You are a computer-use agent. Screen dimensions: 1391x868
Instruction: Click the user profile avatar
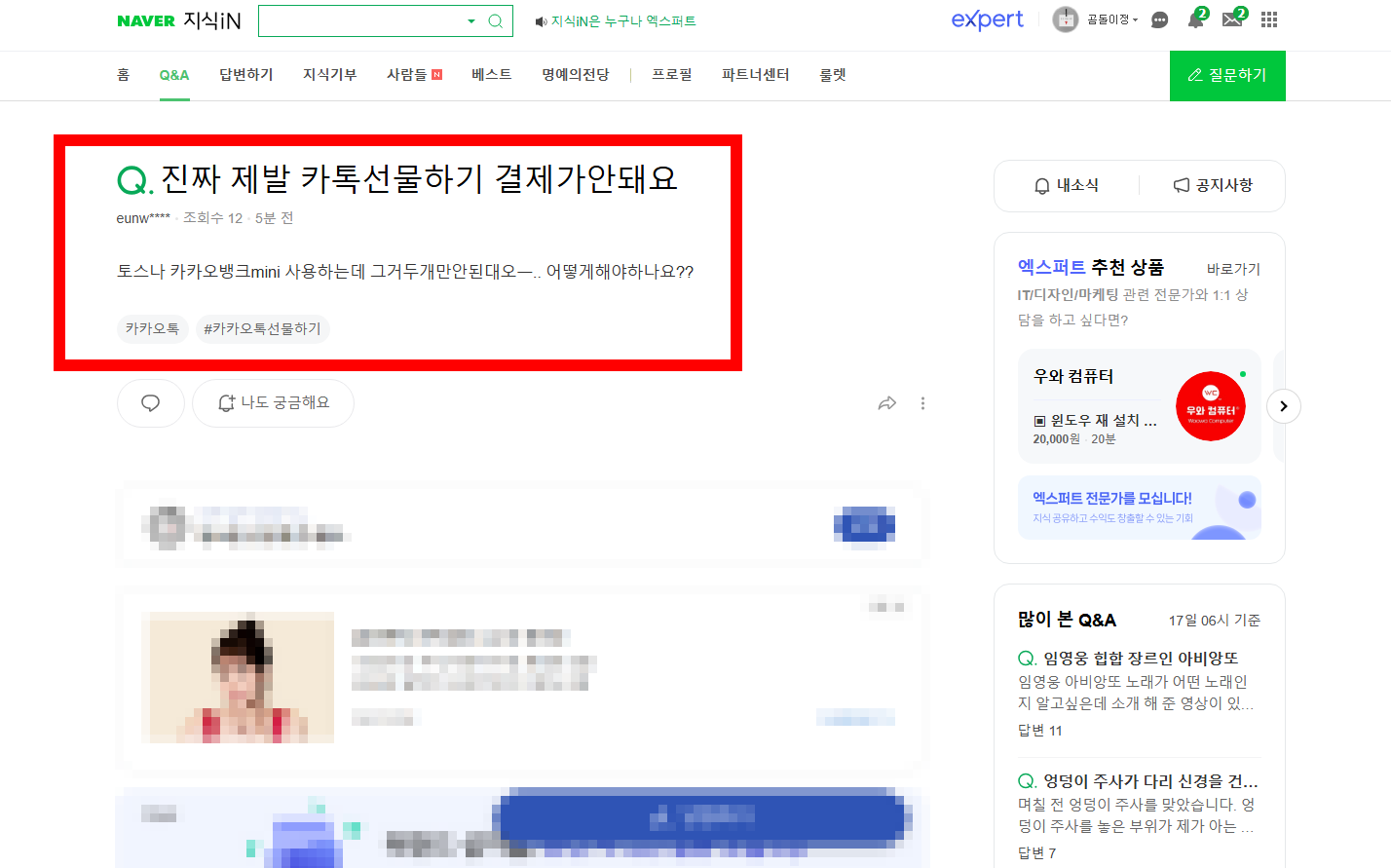pyautogui.click(x=1066, y=19)
